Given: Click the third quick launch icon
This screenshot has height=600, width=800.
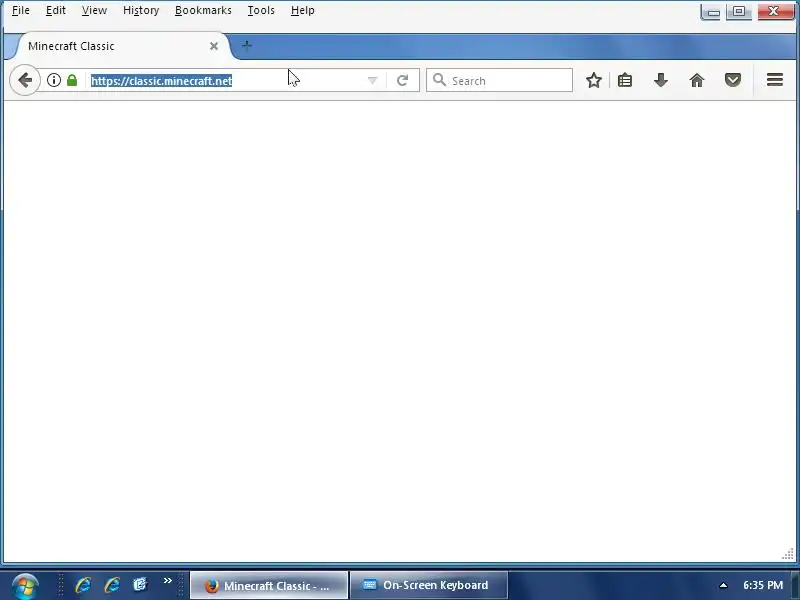Looking at the screenshot, I should click(140, 584).
